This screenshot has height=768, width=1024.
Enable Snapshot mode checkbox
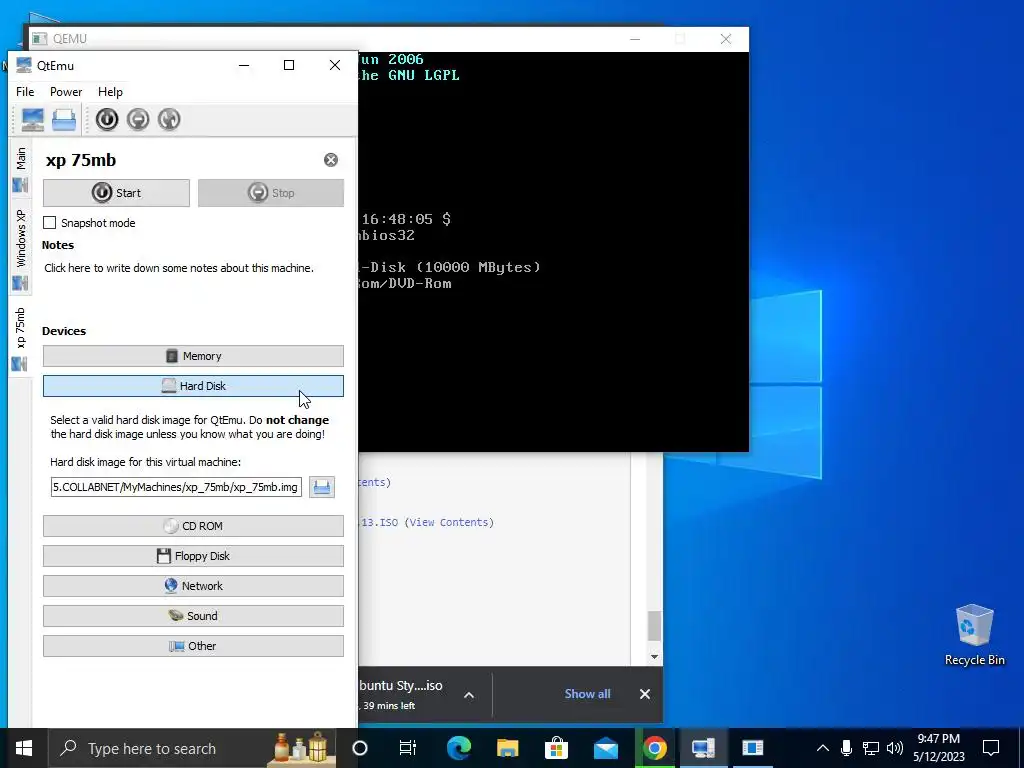pos(50,223)
